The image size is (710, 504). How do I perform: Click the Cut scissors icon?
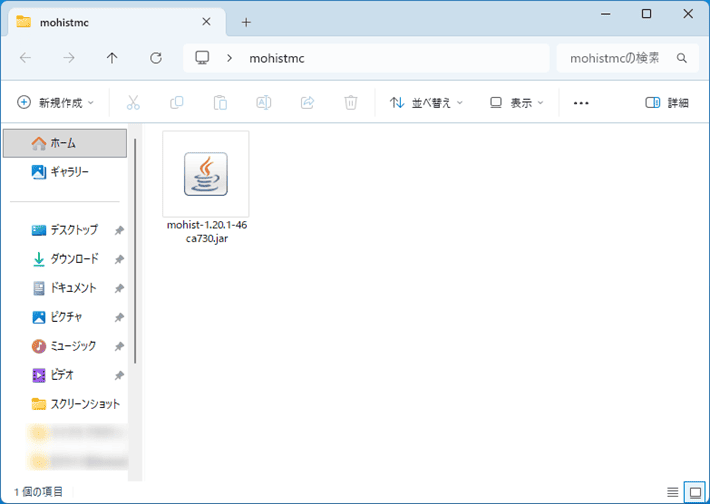[133, 103]
